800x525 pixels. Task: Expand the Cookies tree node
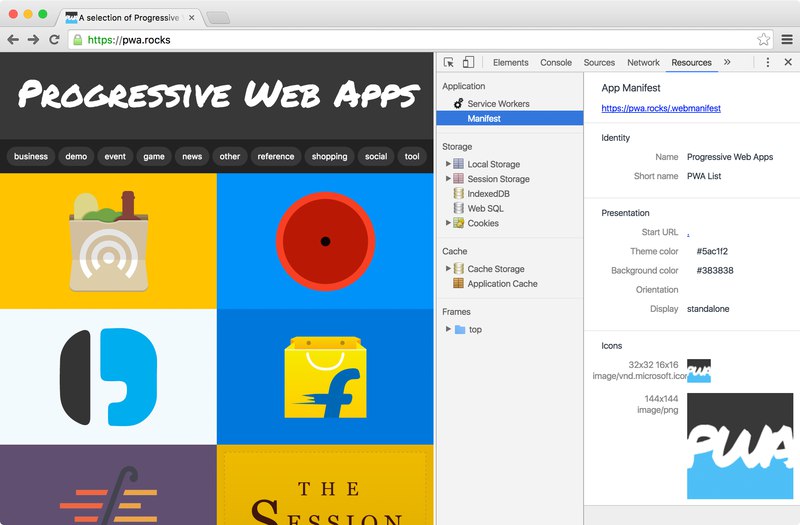(448, 223)
